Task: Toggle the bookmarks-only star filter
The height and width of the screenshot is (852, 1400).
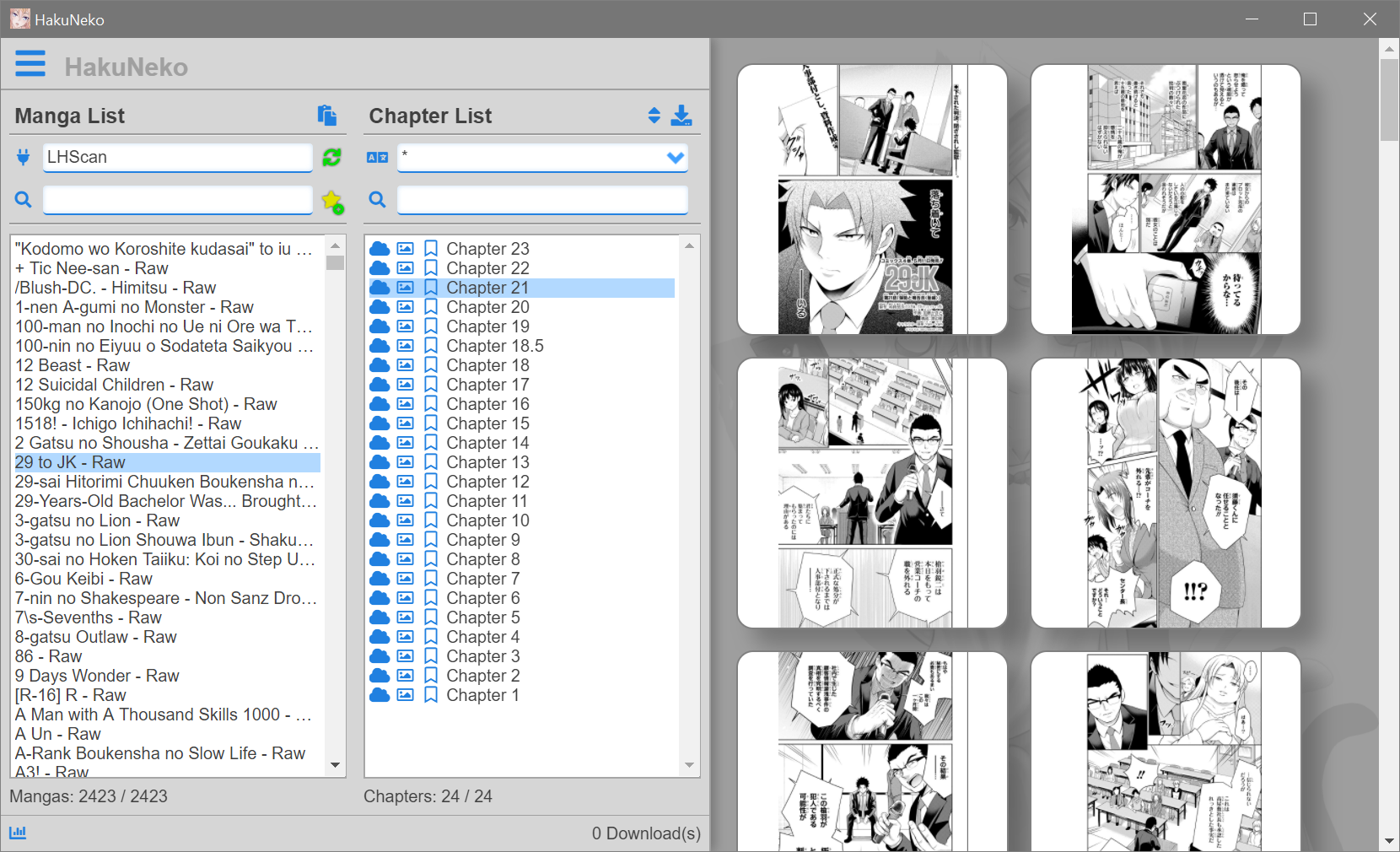Action: [332, 200]
